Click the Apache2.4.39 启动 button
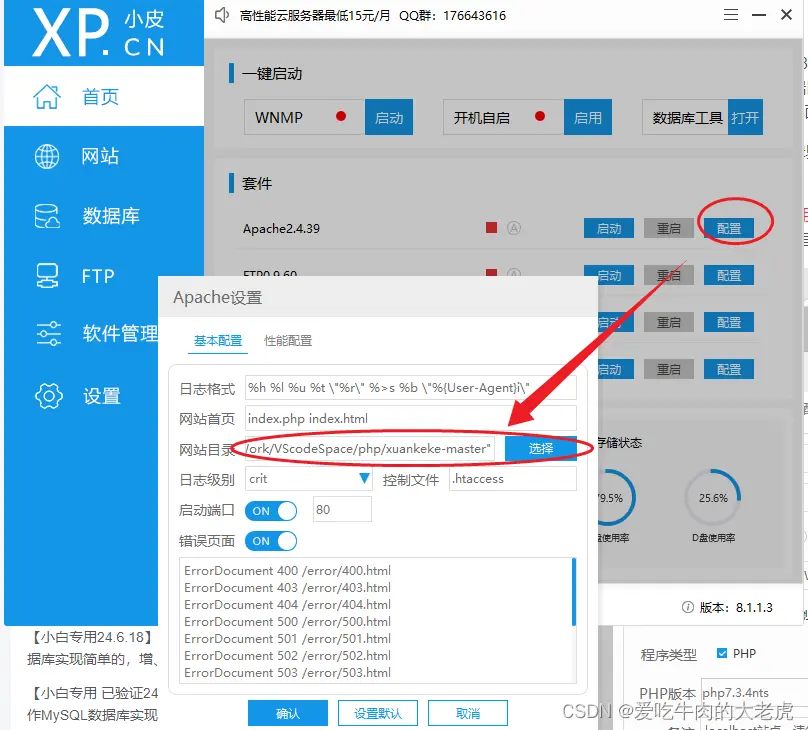The image size is (808, 730). point(609,228)
